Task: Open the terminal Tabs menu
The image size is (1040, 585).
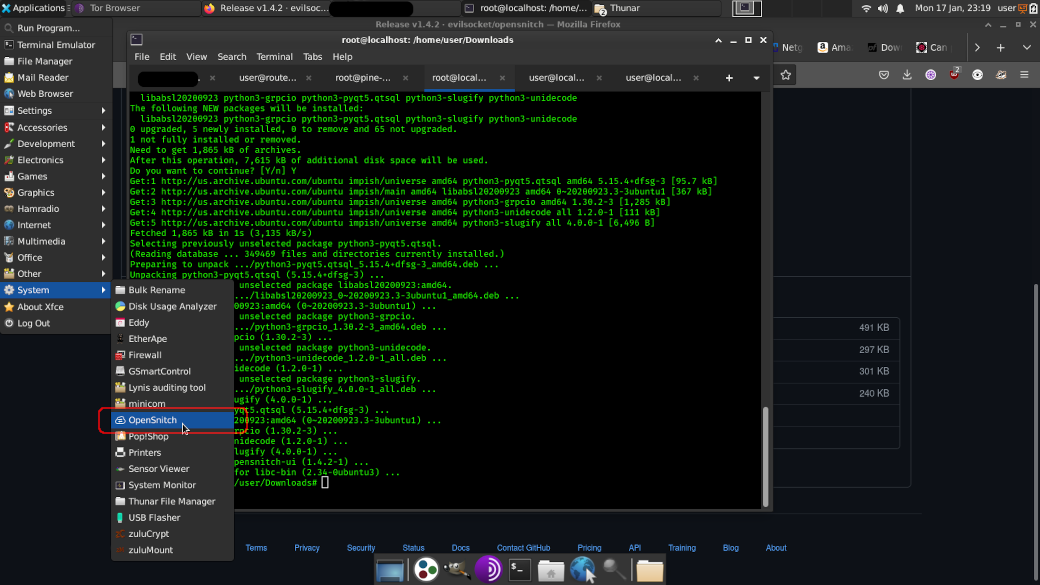Action: click(312, 57)
